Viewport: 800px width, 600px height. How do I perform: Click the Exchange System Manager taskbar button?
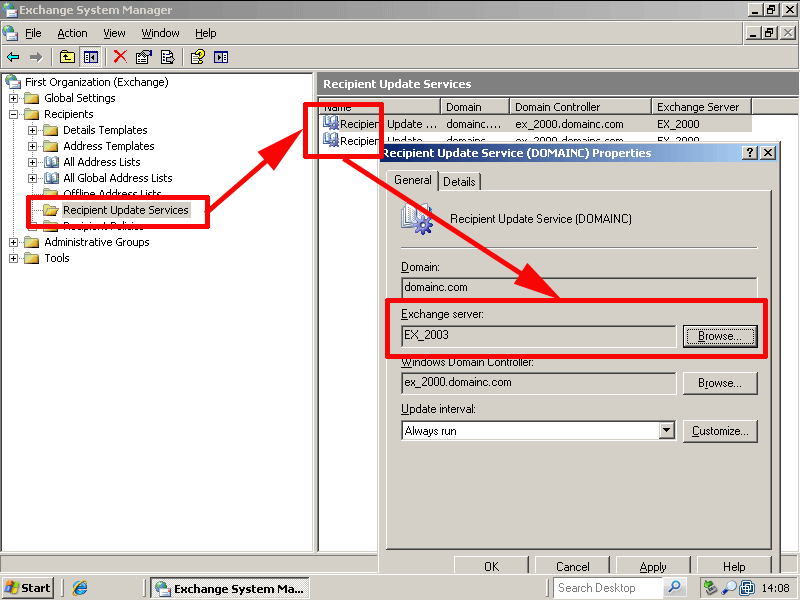(x=230, y=588)
